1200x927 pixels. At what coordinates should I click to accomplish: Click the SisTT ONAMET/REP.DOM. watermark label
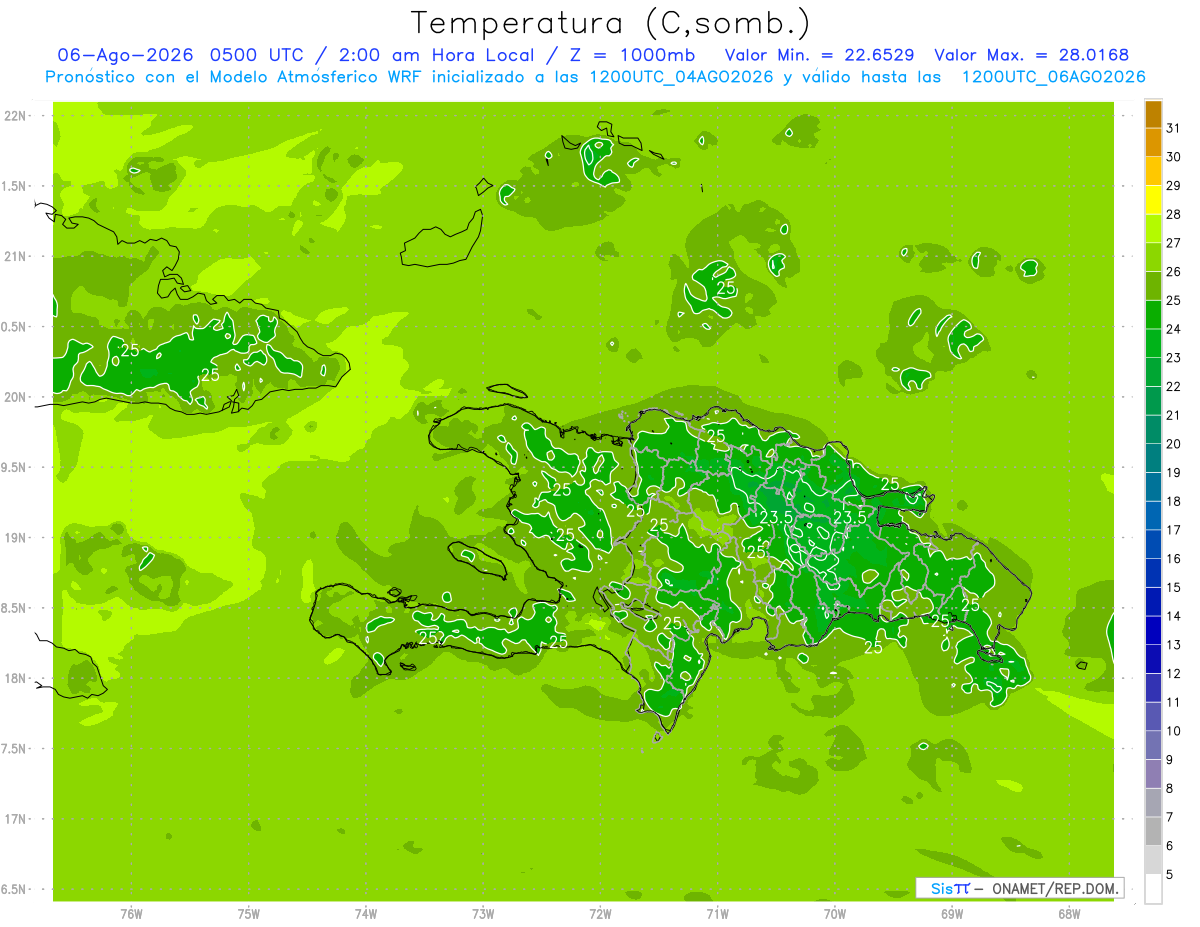pyautogui.click(x=1020, y=888)
